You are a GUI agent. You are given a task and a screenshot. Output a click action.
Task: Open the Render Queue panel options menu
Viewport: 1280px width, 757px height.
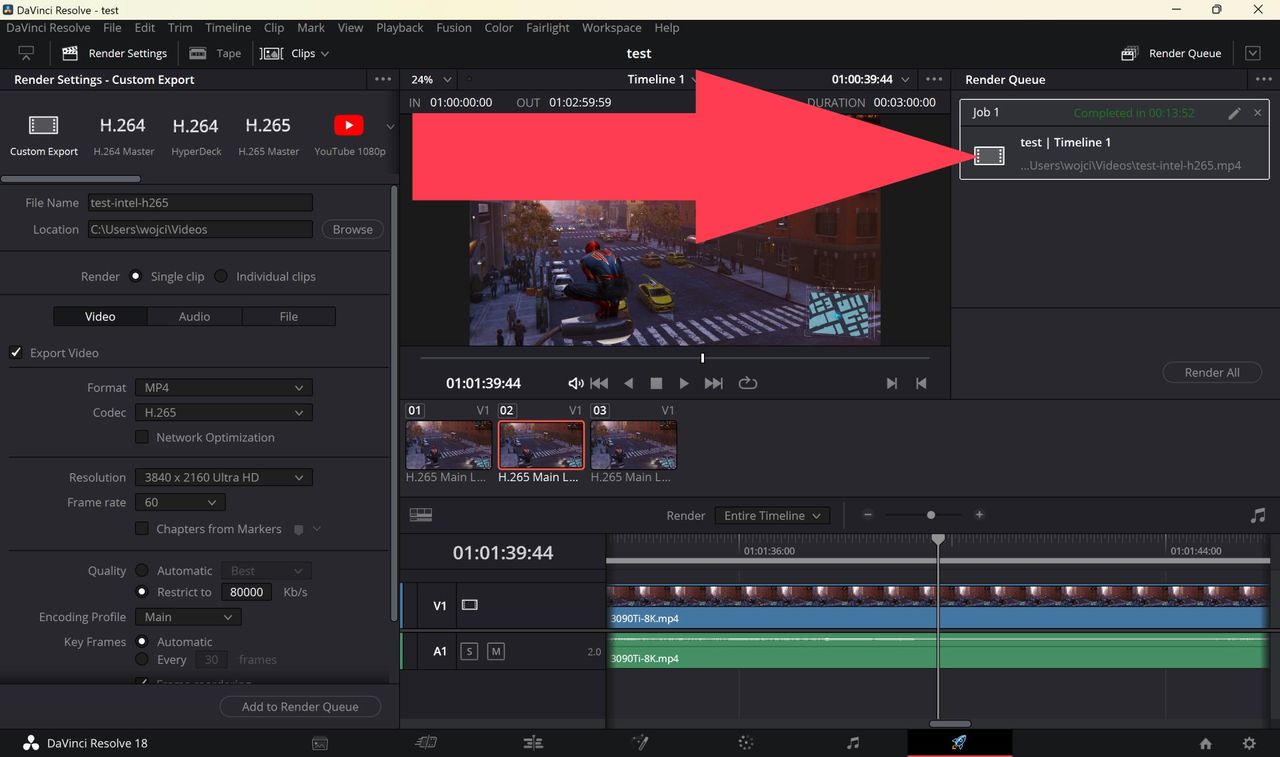1263,79
